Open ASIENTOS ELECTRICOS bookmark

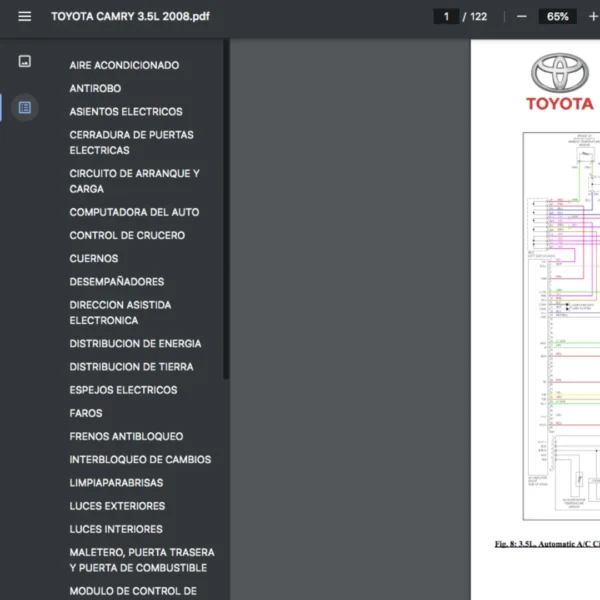pyautogui.click(x=126, y=112)
